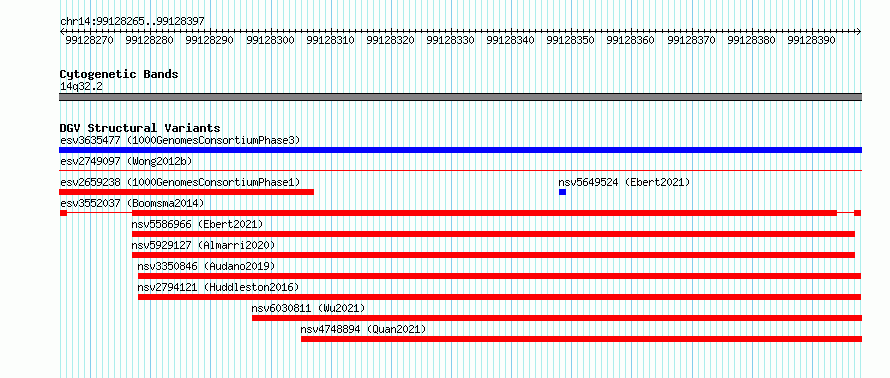Open the nsv6030811 (Wu2021) label
The height and width of the screenshot is (378, 890).
tap(309, 308)
